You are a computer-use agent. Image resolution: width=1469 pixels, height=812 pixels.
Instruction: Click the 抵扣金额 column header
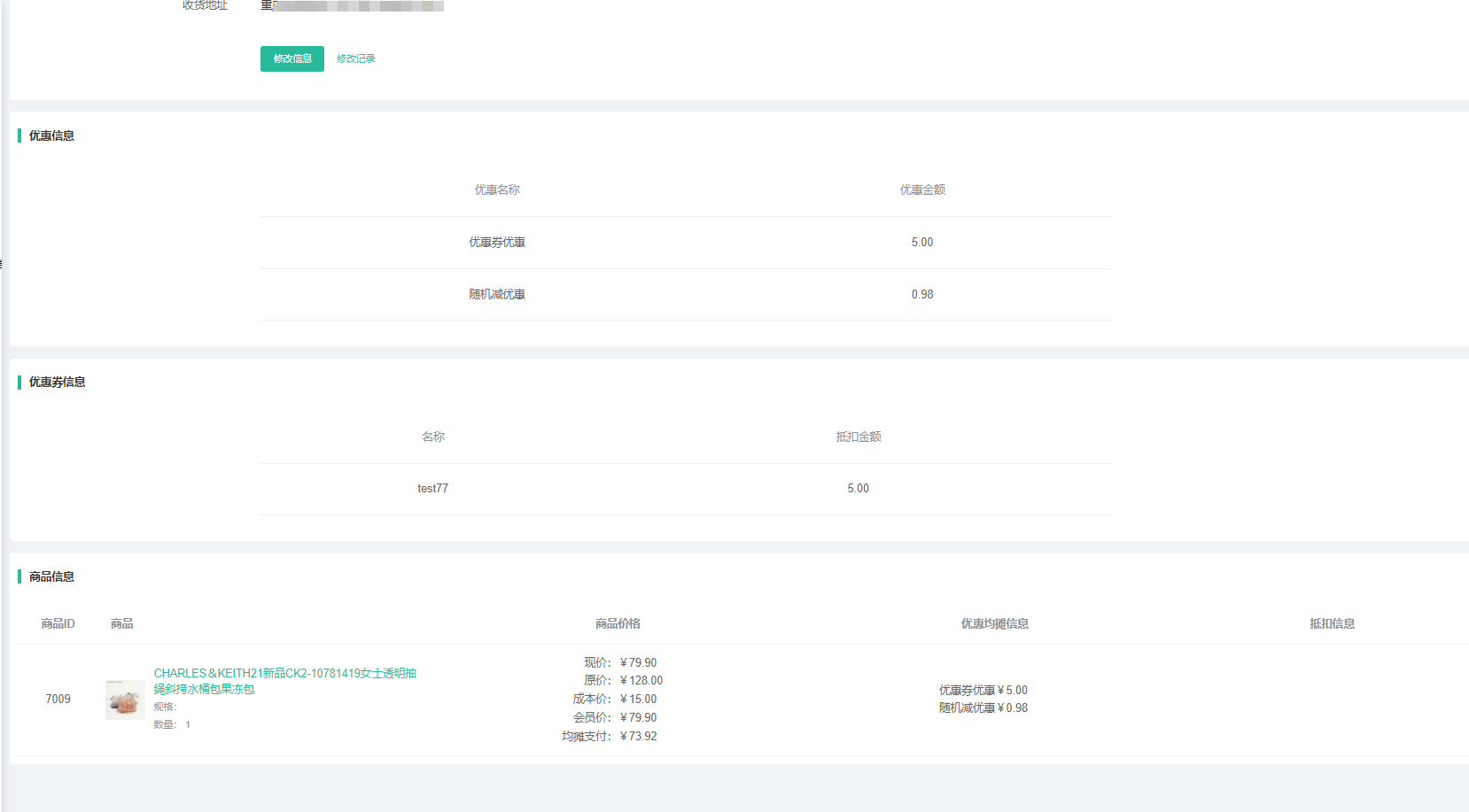coord(858,437)
